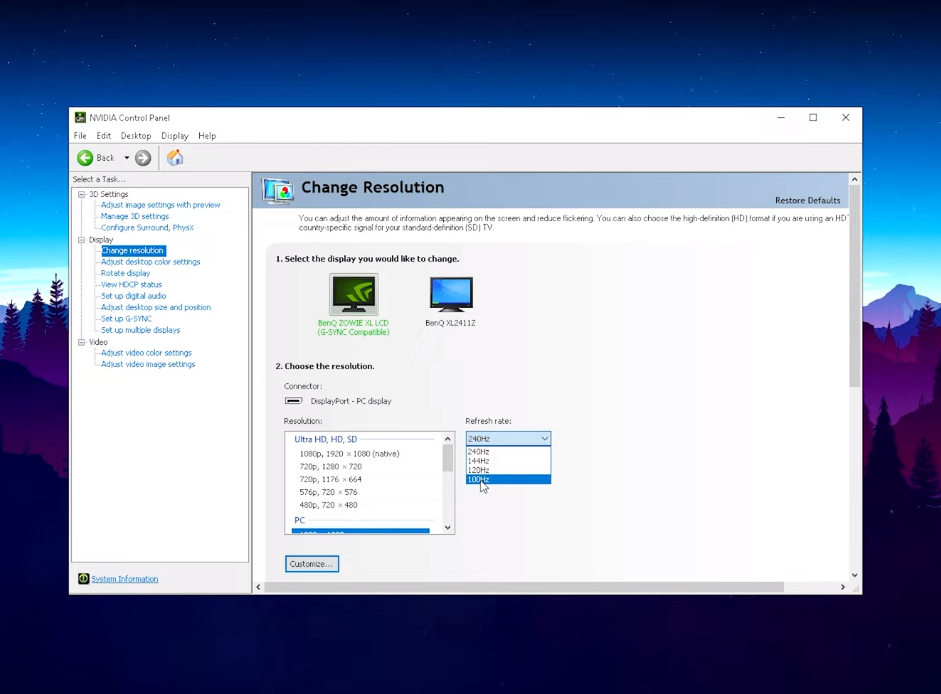Viewport: 941px width, 694px height.
Task: Collapse the 3D Settings tree node
Action: 82,194
